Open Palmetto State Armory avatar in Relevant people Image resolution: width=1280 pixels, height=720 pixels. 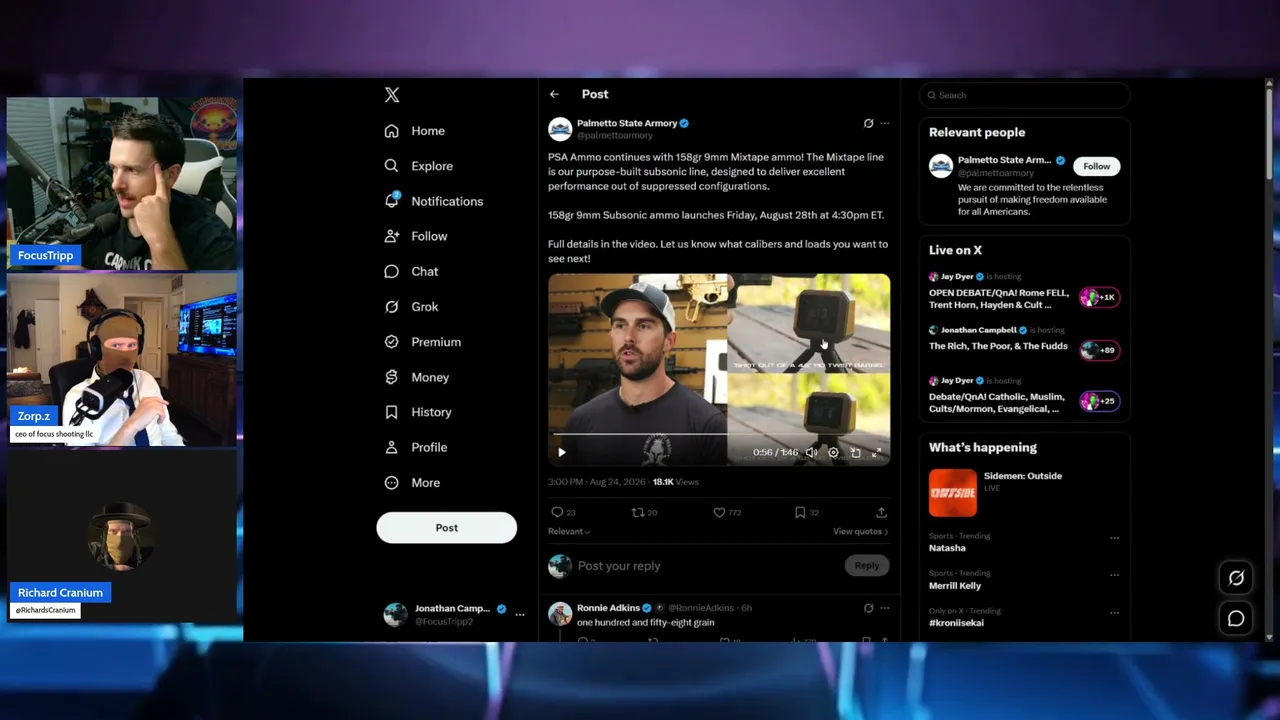coord(941,166)
